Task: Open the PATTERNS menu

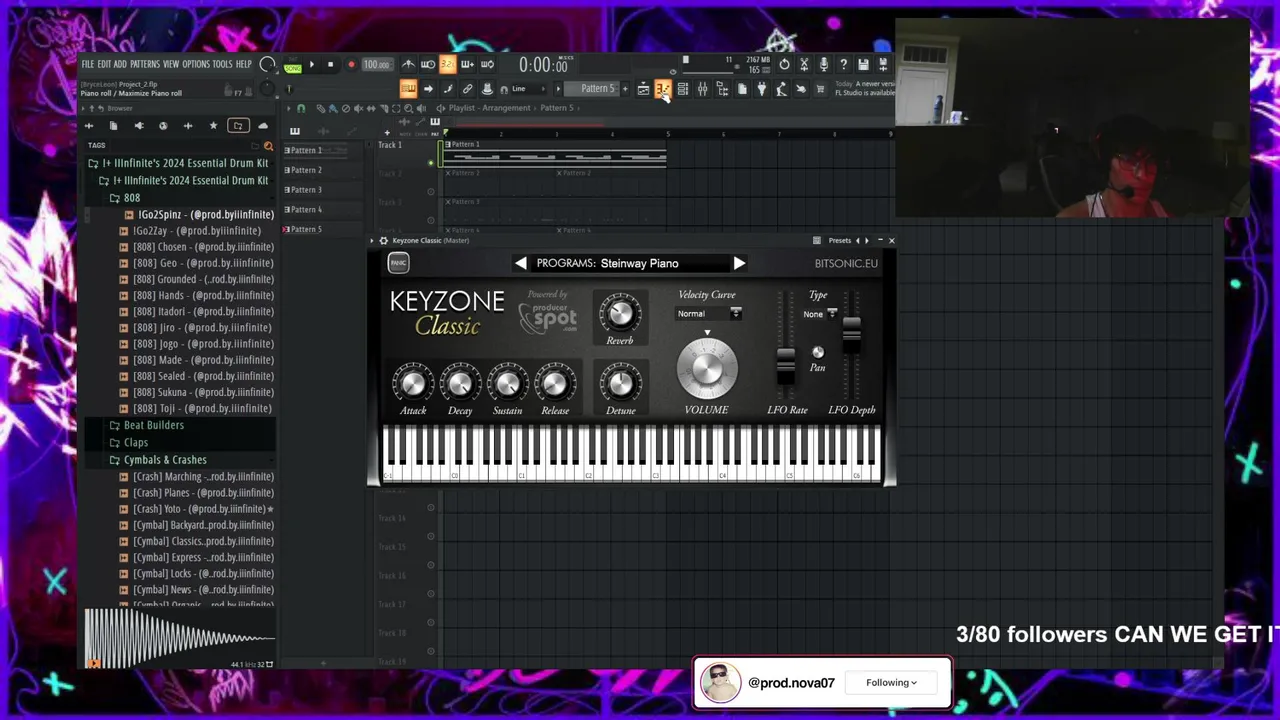Action: 145,65
